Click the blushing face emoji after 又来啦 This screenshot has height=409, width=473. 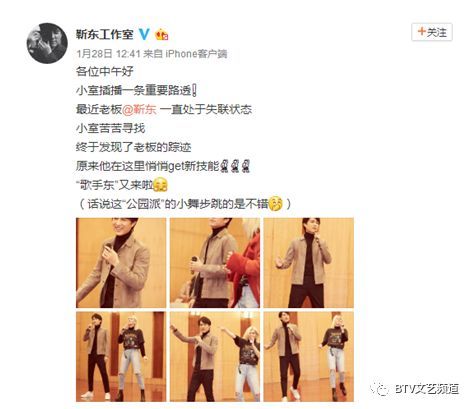[x=160, y=185]
